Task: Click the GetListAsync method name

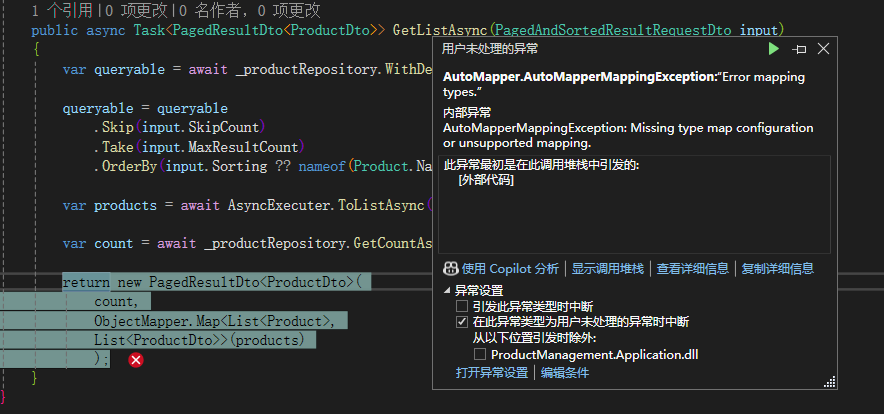Action: point(440,30)
